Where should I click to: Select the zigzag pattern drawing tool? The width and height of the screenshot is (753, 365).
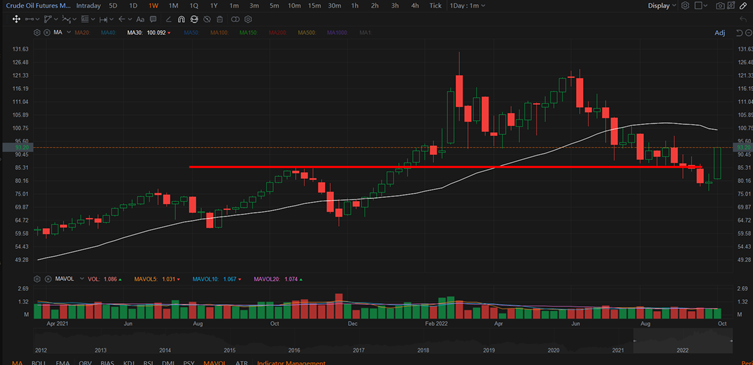66,19
